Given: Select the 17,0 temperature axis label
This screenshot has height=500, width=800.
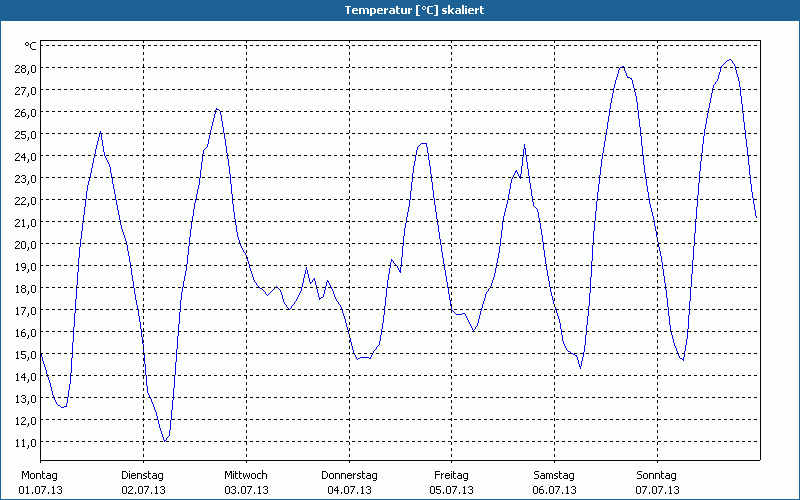Looking at the screenshot, I should (x=26, y=311).
